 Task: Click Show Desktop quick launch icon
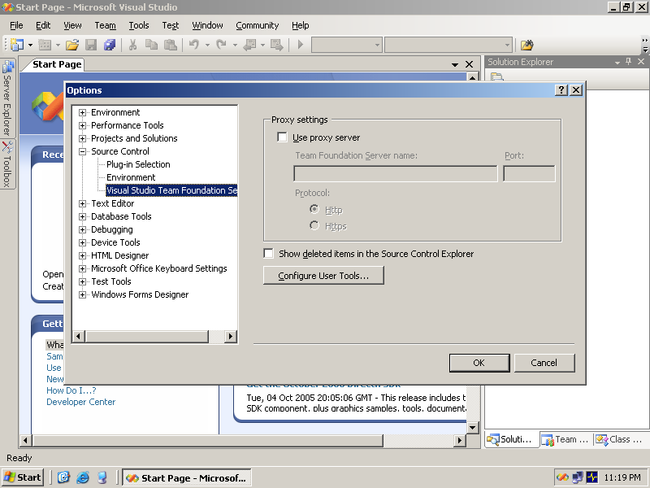click(63, 478)
